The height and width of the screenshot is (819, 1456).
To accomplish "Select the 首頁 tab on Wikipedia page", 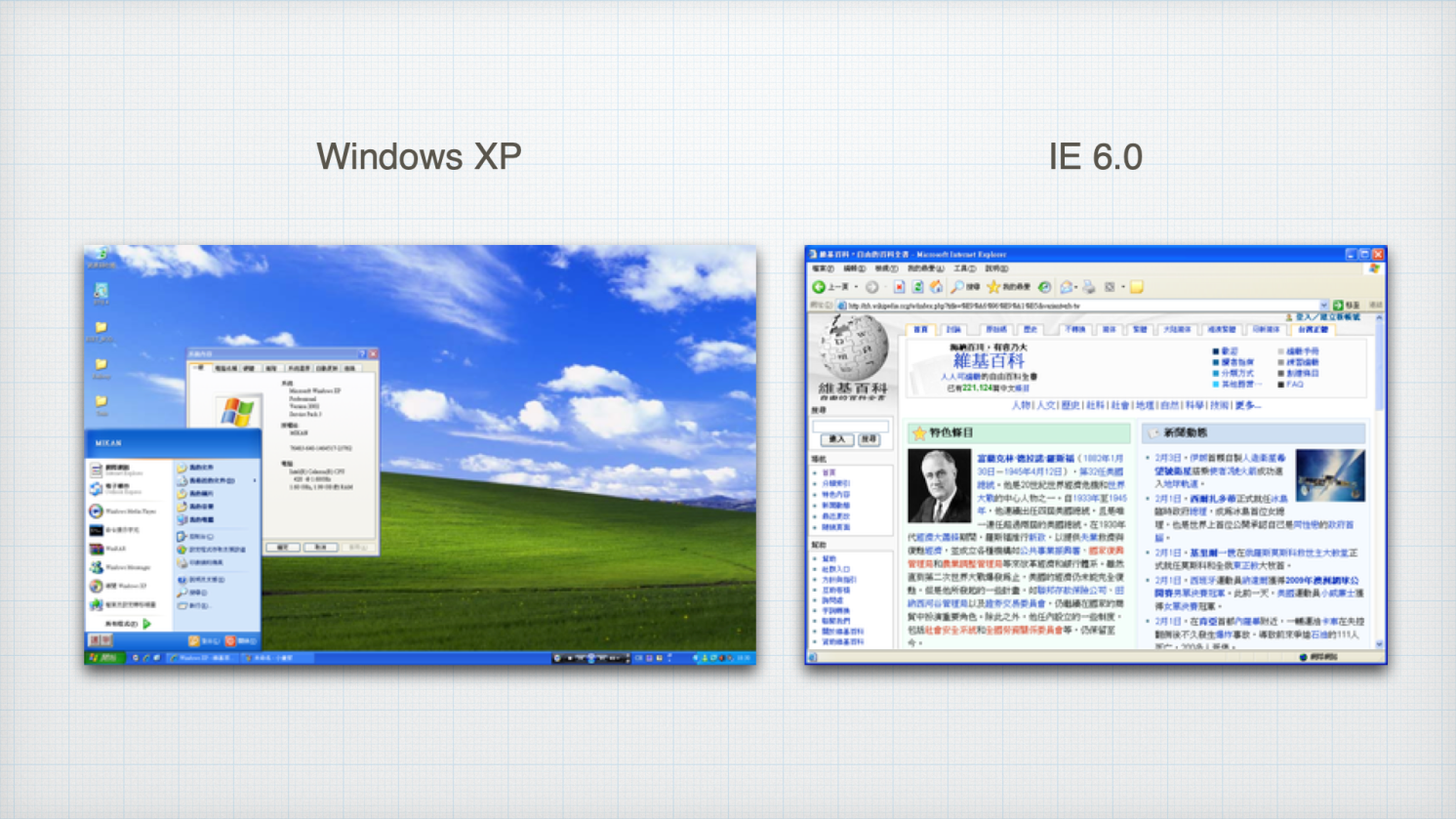I will pos(920,330).
